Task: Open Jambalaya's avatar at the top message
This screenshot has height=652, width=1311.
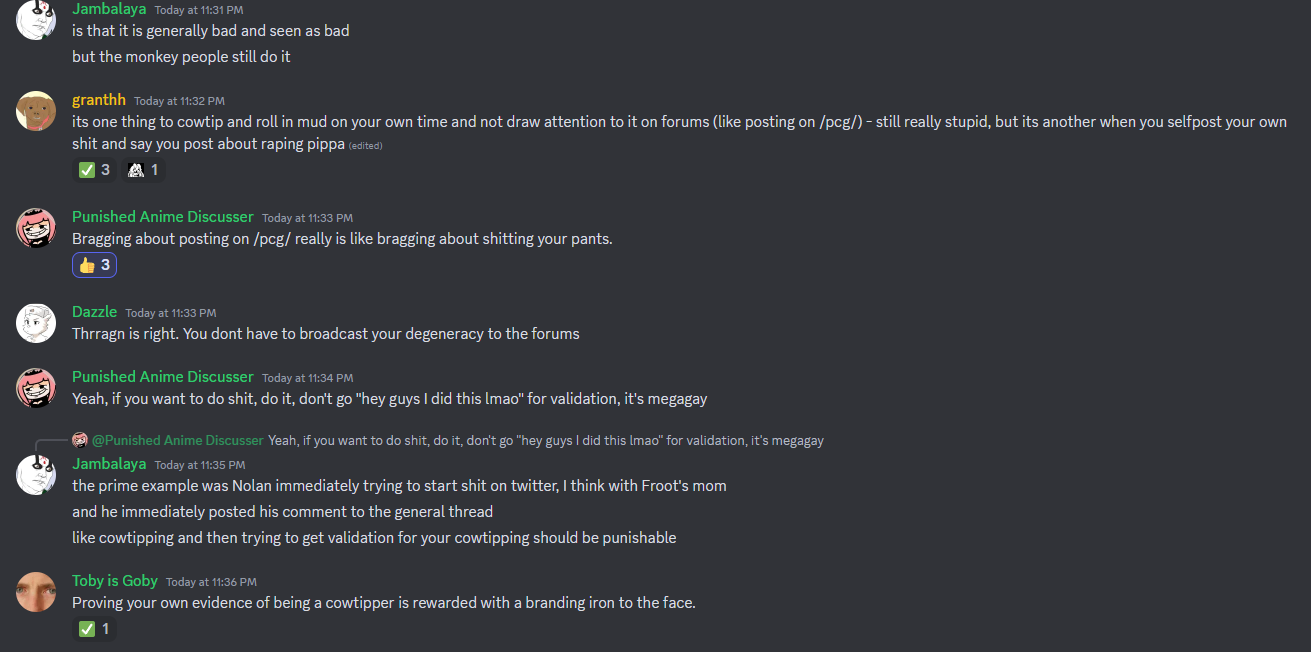Action: click(36, 19)
